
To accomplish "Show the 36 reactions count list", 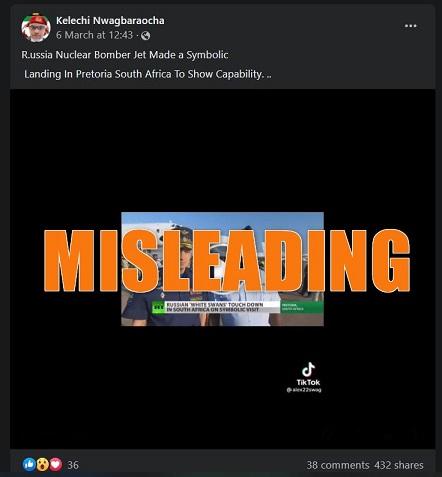I will click(x=73, y=465).
